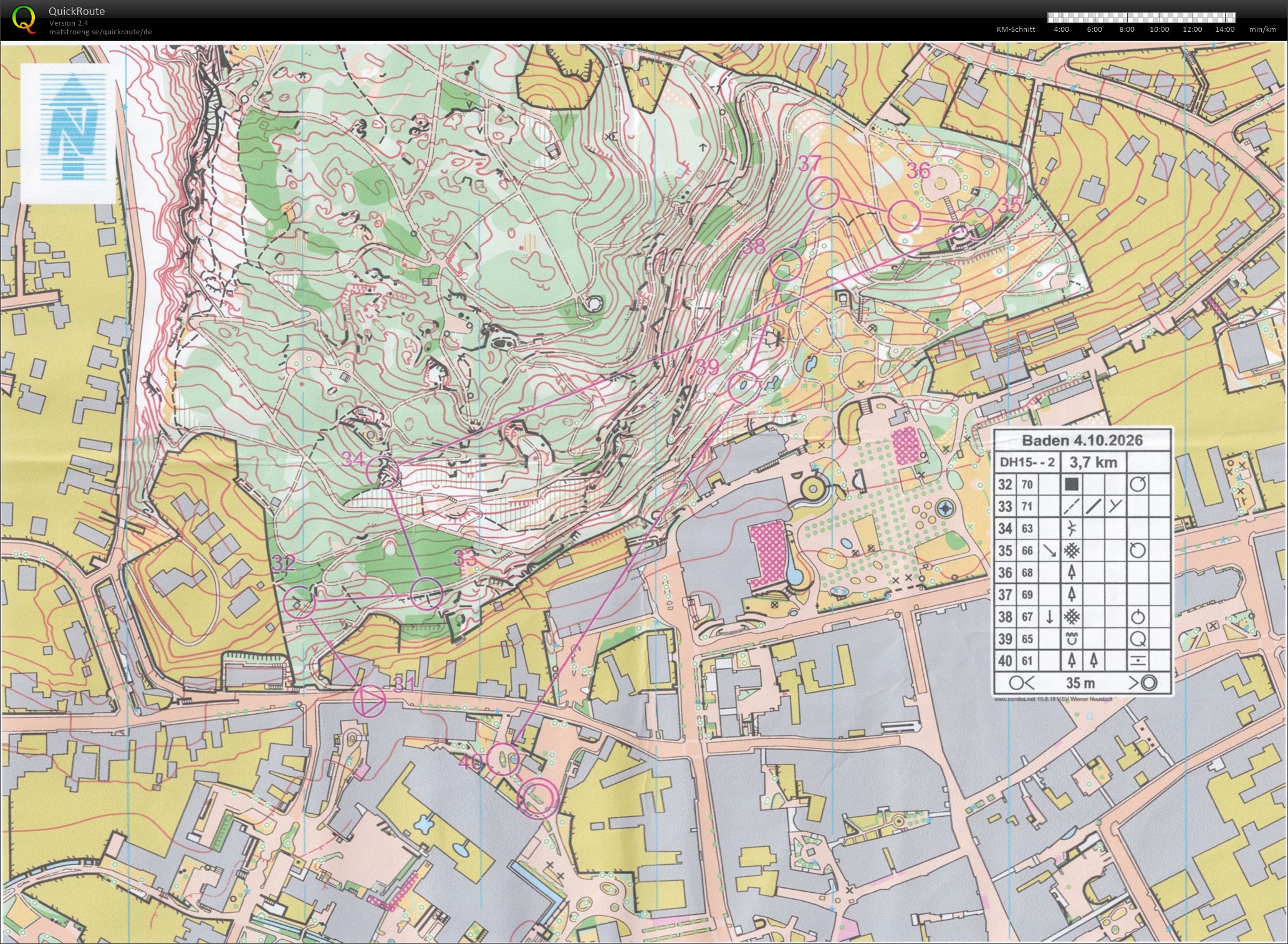Viewport: 1288px width, 944px height.
Task: Click the 'Version 2.4' text
Action: coord(69,23)
